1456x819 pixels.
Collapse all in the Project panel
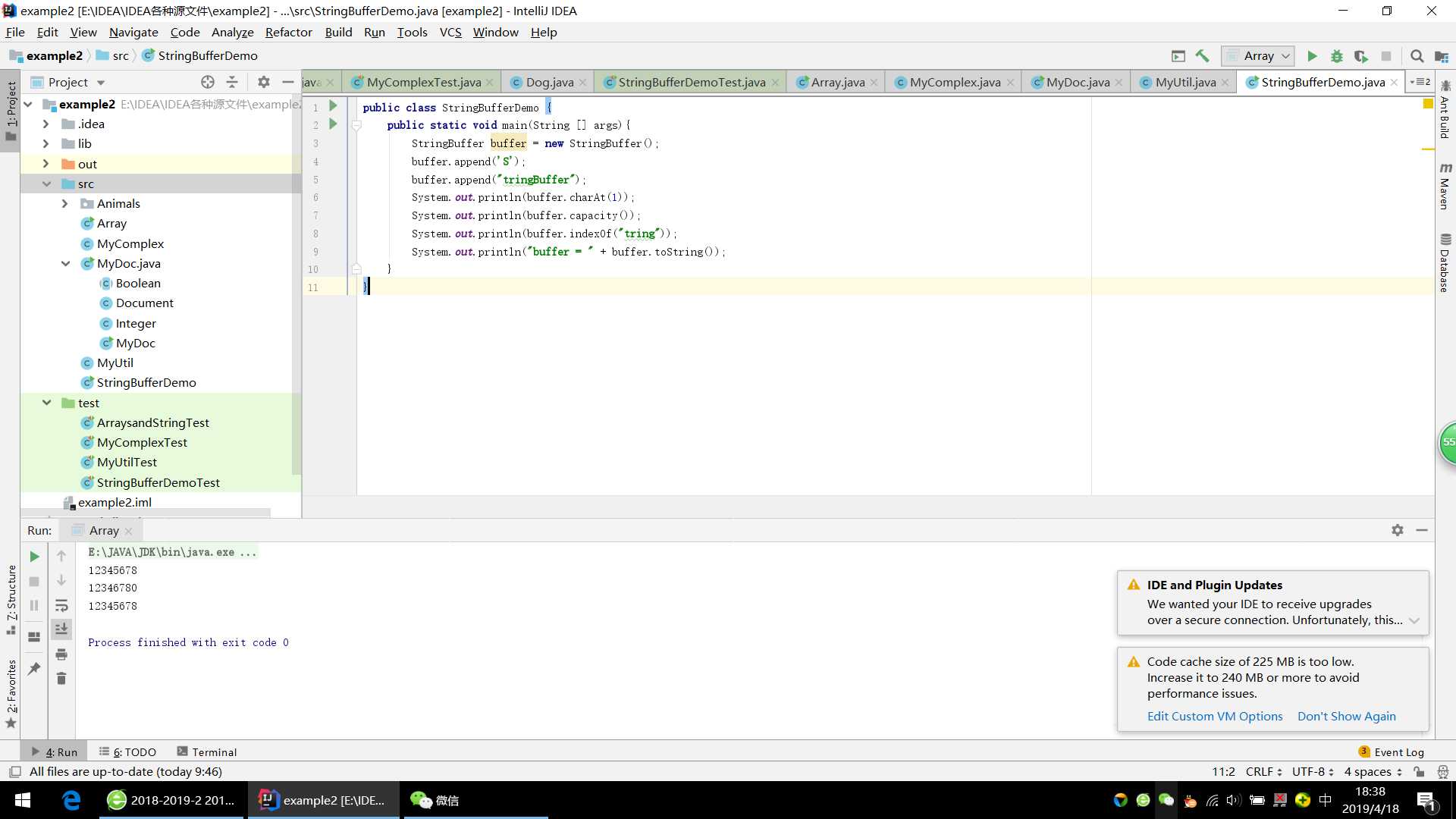tap(232, 82)
